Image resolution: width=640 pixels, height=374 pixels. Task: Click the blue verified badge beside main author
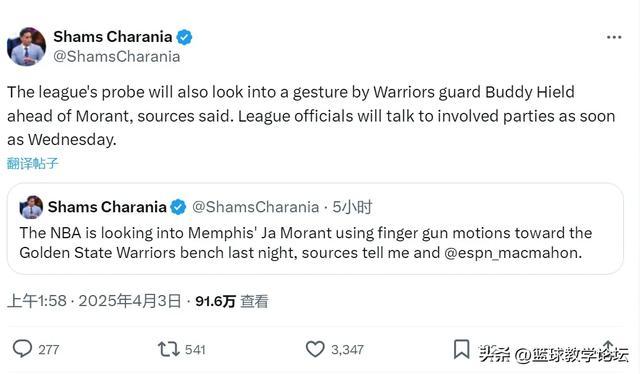click(184, 37)
